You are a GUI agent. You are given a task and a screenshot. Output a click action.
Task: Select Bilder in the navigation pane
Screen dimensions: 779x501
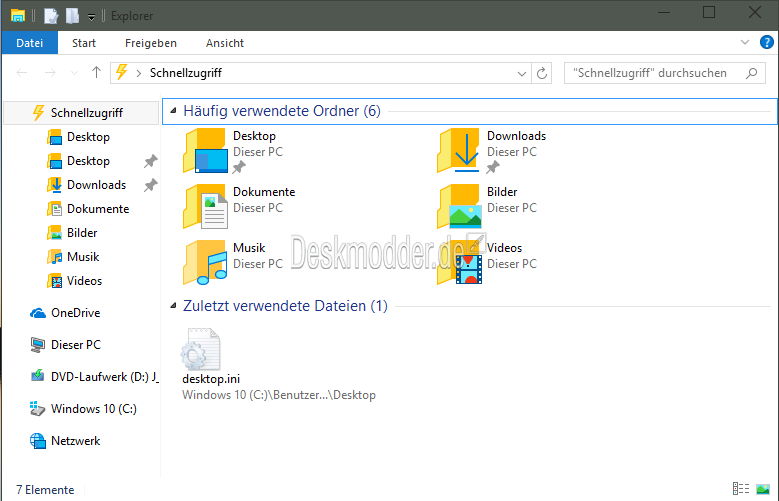click(82, 233)
